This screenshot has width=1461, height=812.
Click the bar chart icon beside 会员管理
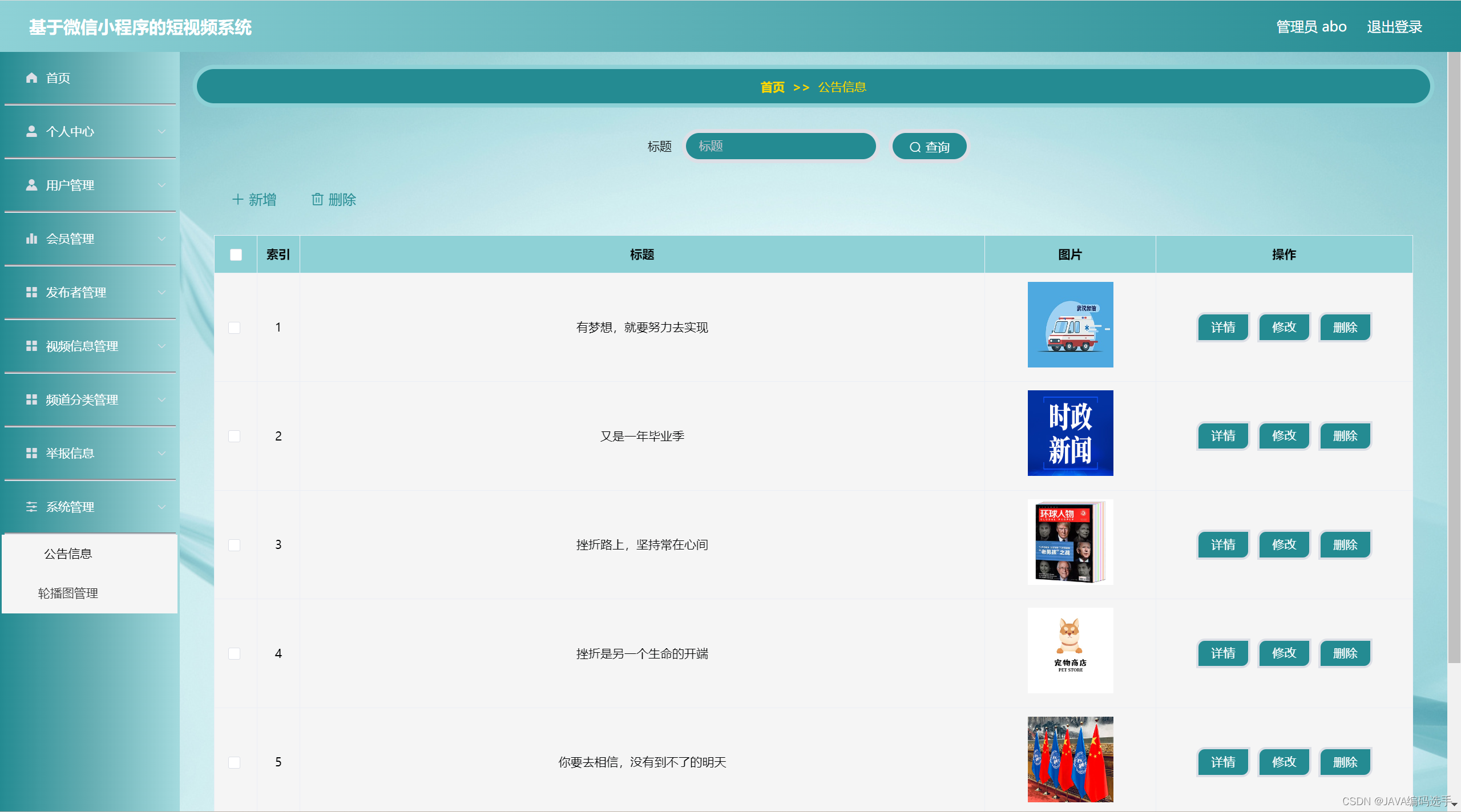[x=31, y=239]
